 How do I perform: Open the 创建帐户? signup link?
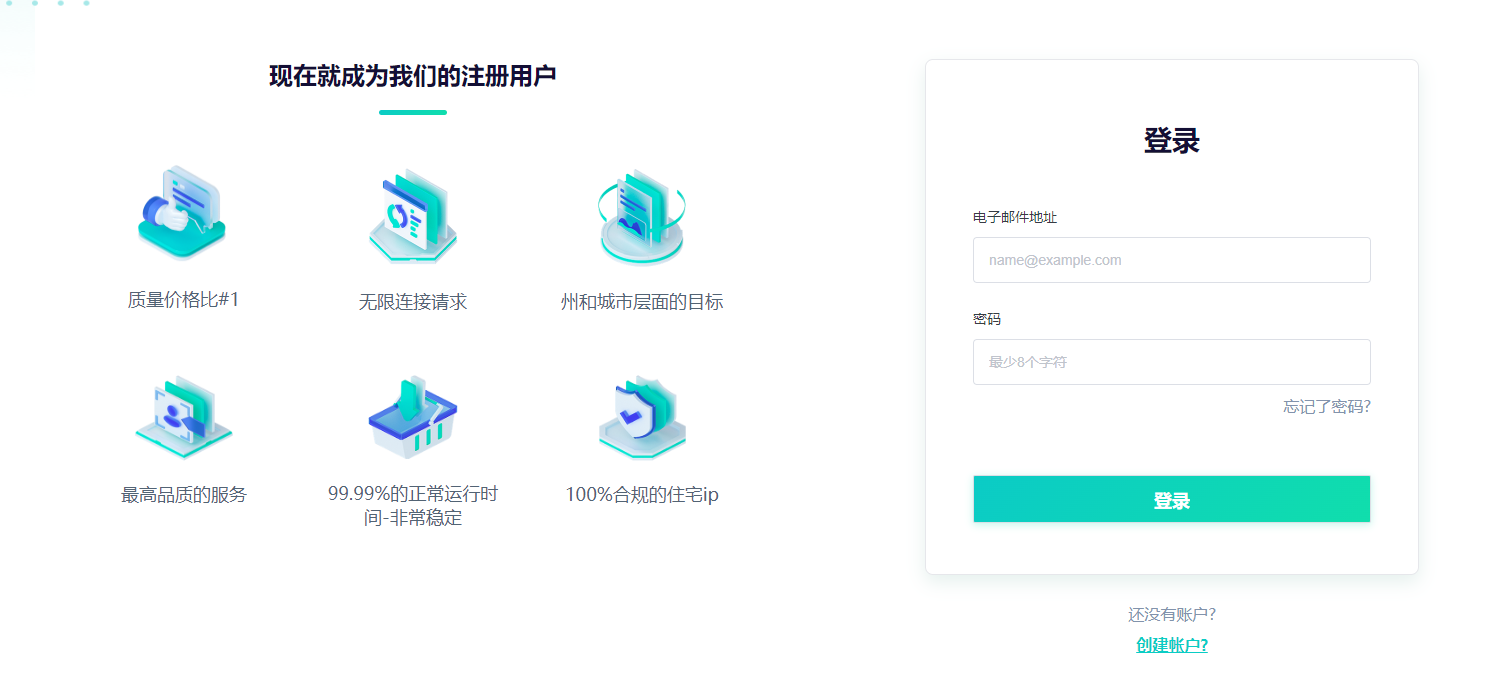[x=1171, y=645]
